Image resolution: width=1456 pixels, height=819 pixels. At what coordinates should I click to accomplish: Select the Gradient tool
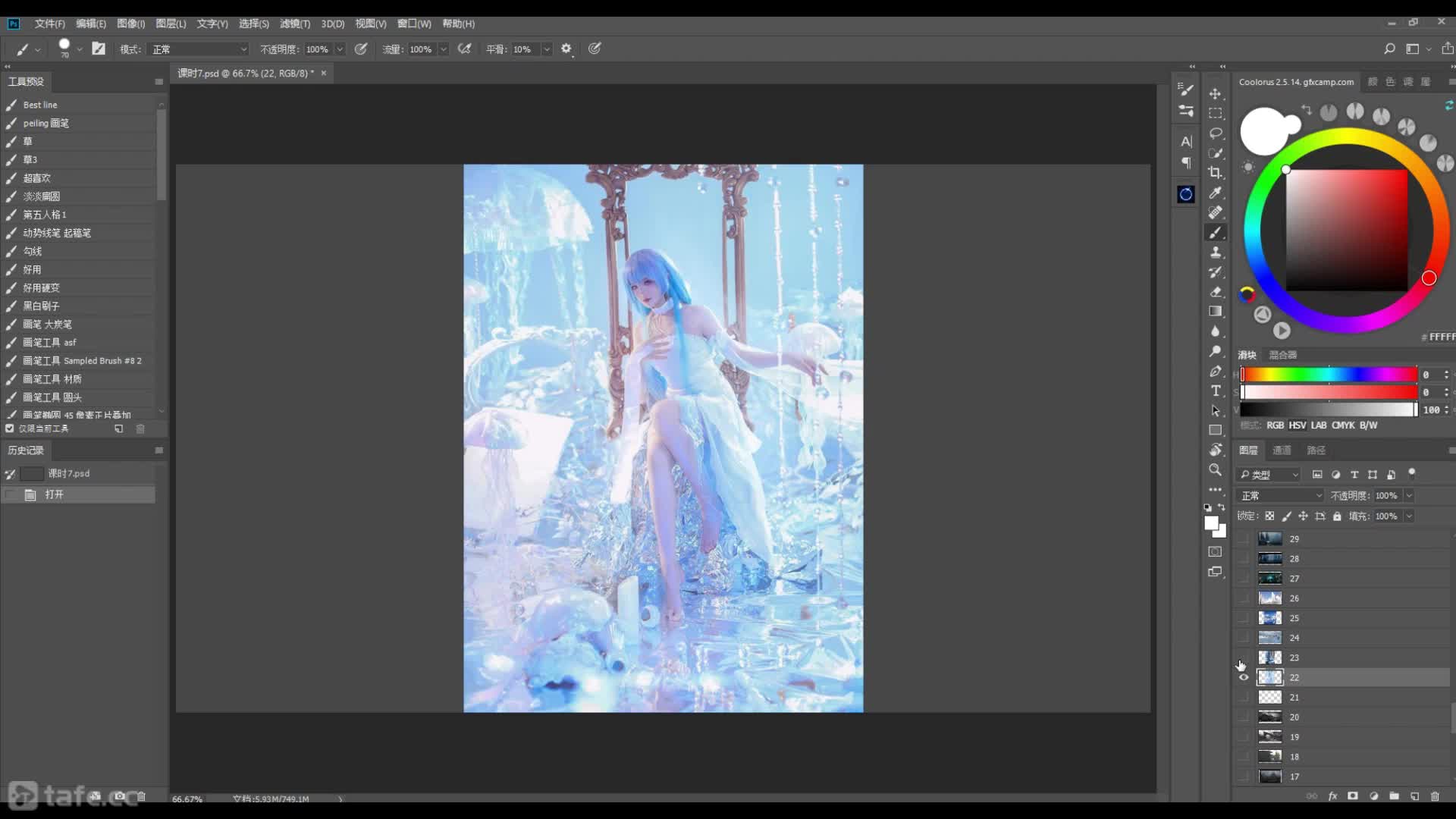click(1216, 311)
